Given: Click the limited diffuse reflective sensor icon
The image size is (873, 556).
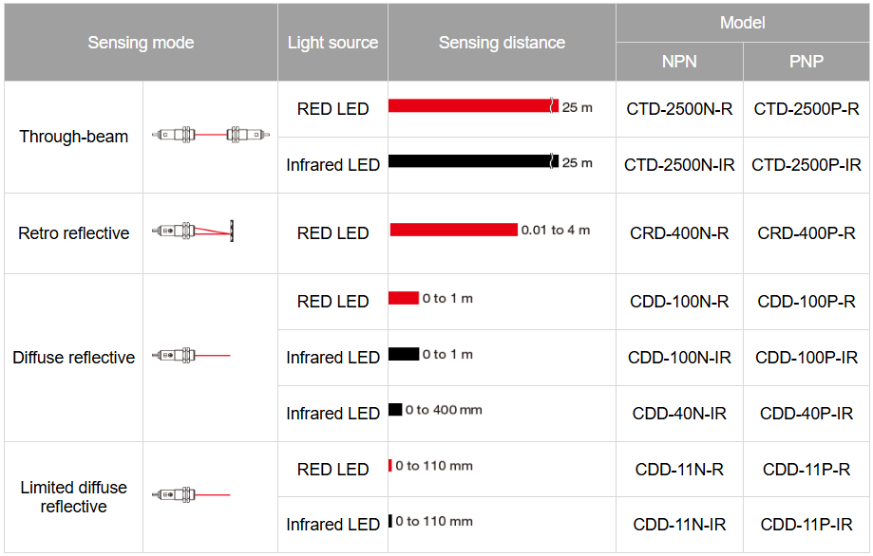Looking at the screenshot, I should tap(191, 494).
